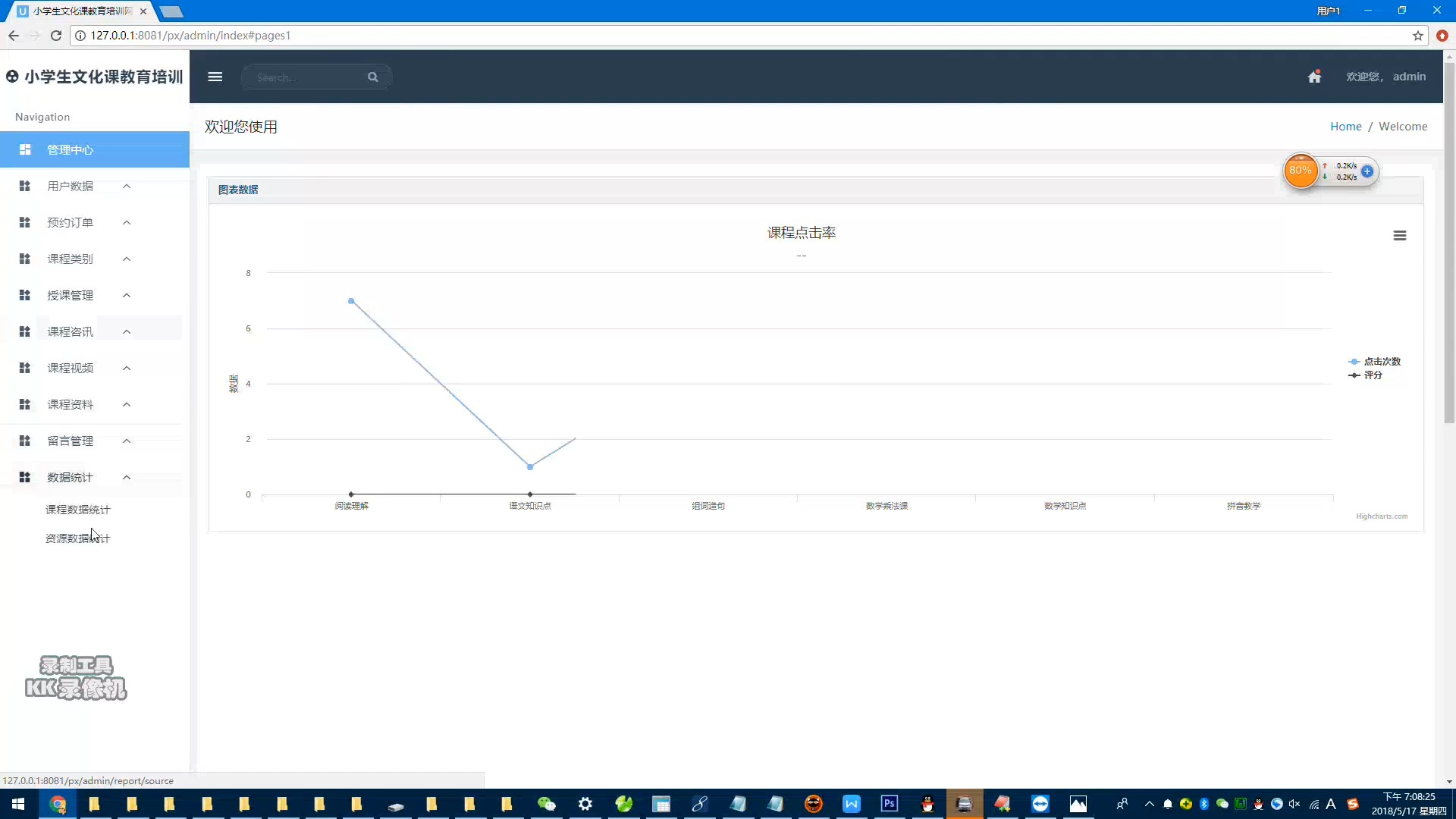Open 课程数据统计 submenu item
This screenshot has height=819, width=1456.
(77, 510)
